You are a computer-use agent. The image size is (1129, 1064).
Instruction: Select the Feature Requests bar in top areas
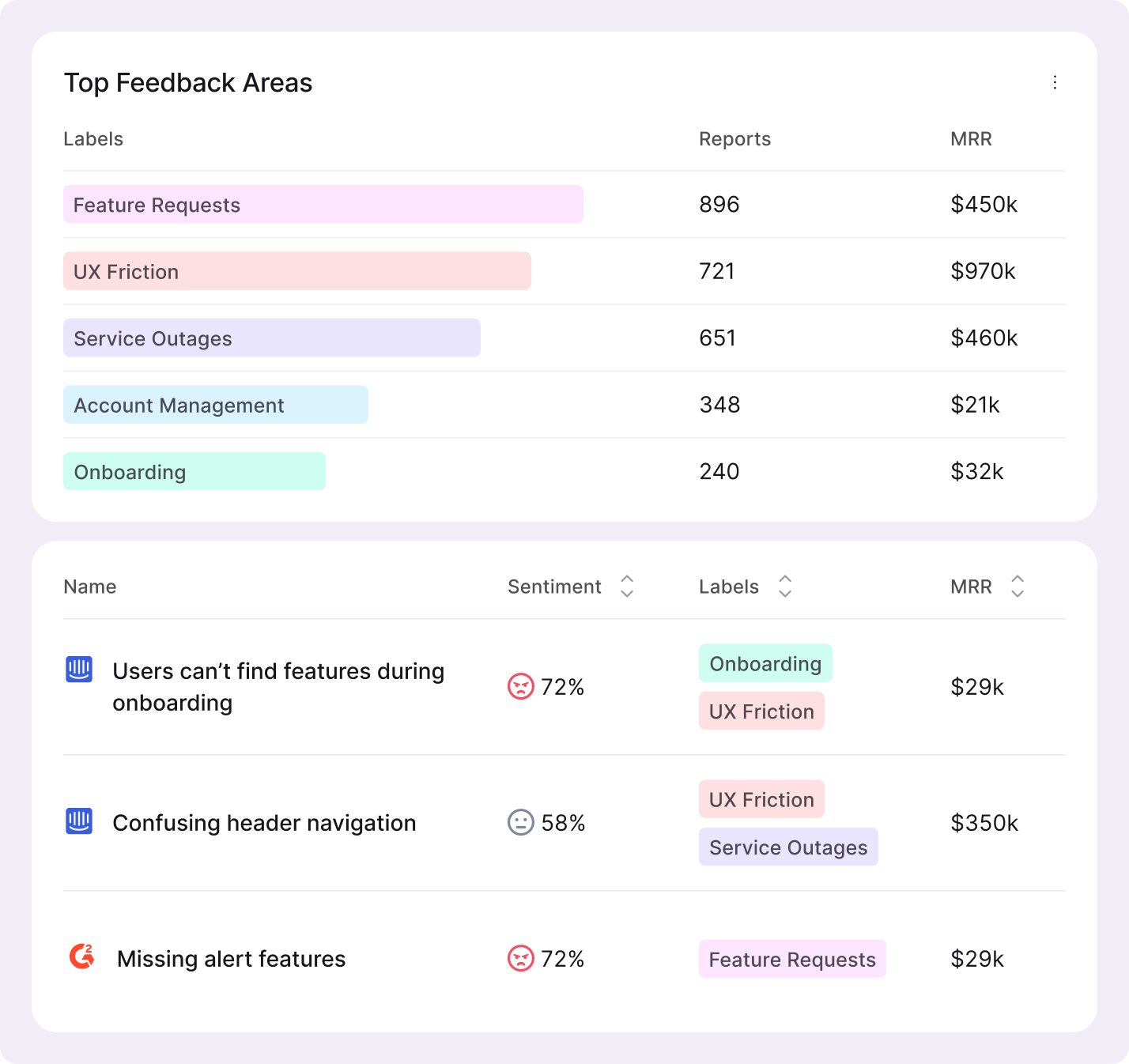coord(323,205)
